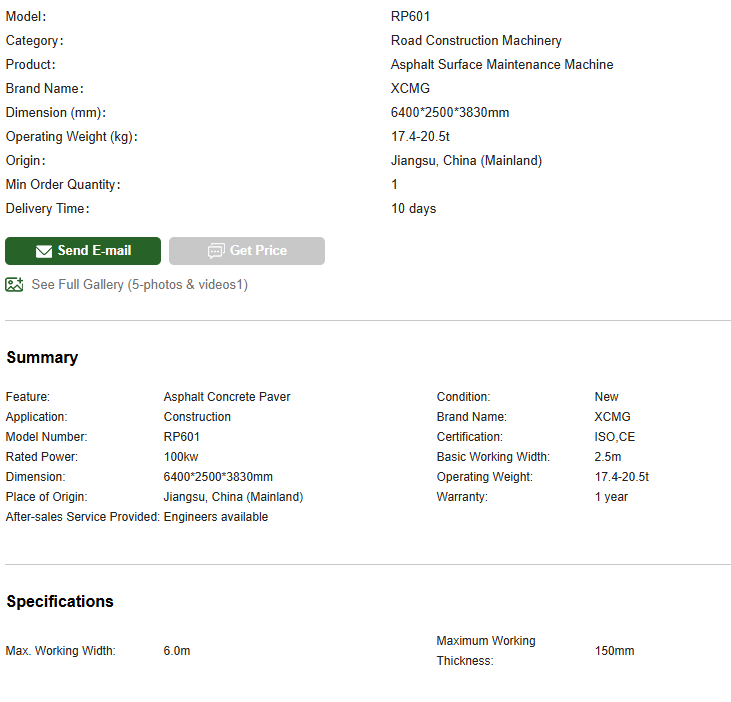Screen dimensions: 731x702
Task: Click the 10 days delivery time value
Action: pos(413,209)
